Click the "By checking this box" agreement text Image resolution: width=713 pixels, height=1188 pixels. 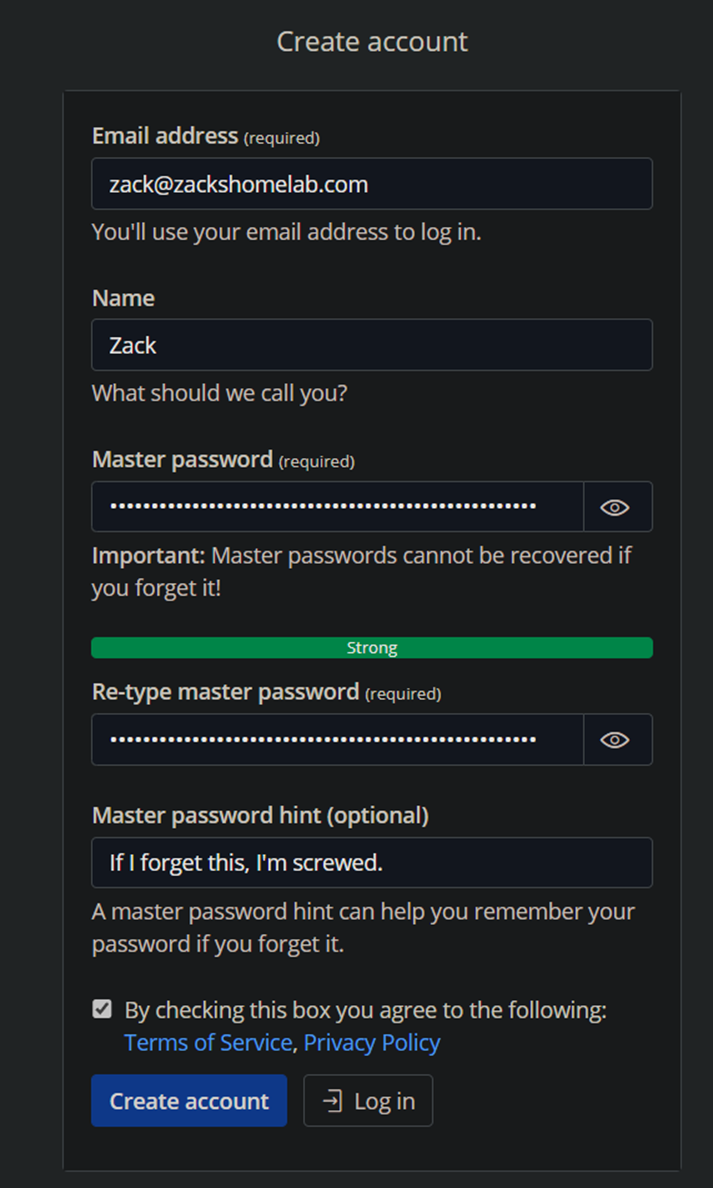pyautogui.click(x=365, y=1010)
